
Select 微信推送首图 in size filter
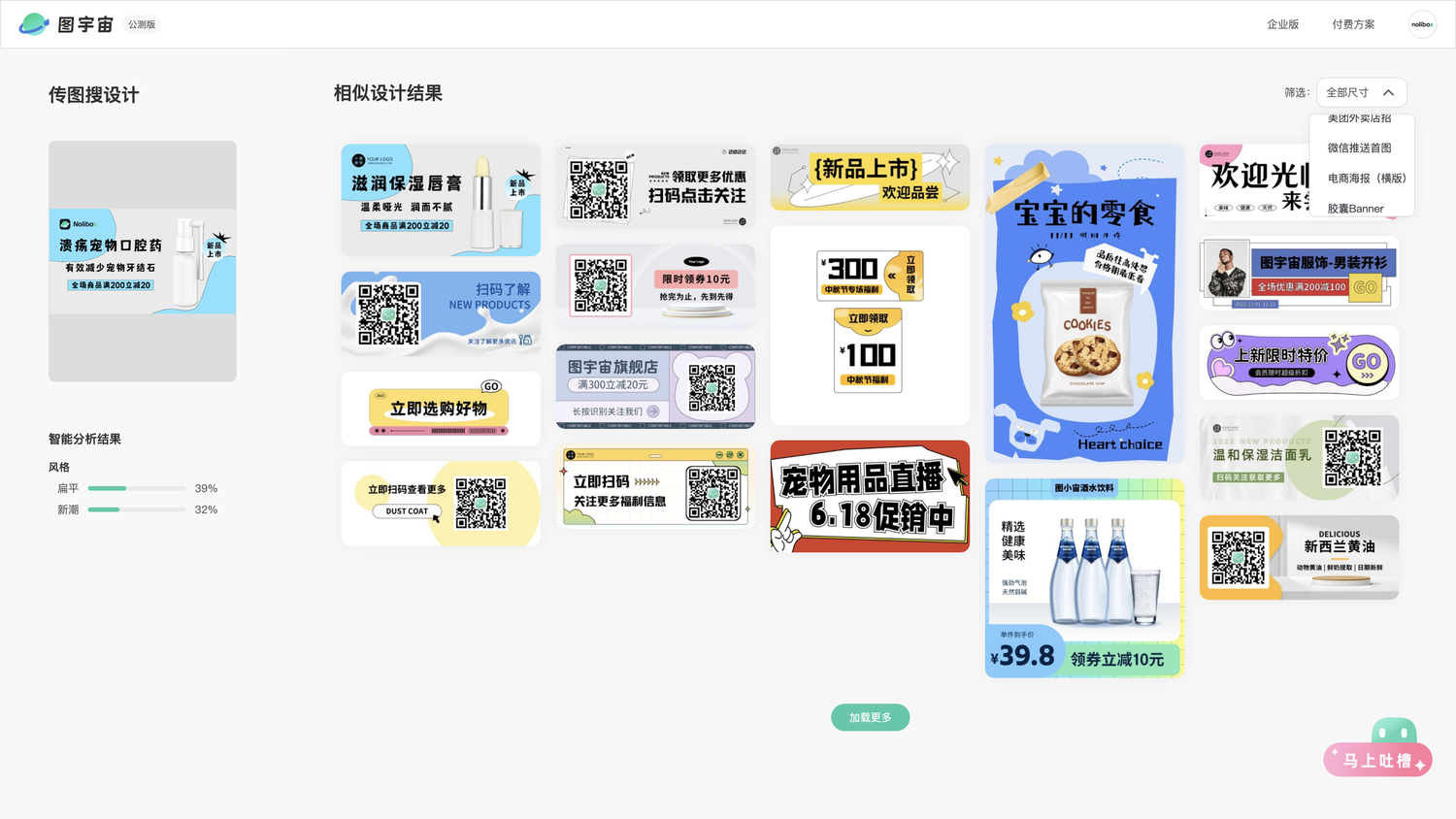tap(1360, 148)
